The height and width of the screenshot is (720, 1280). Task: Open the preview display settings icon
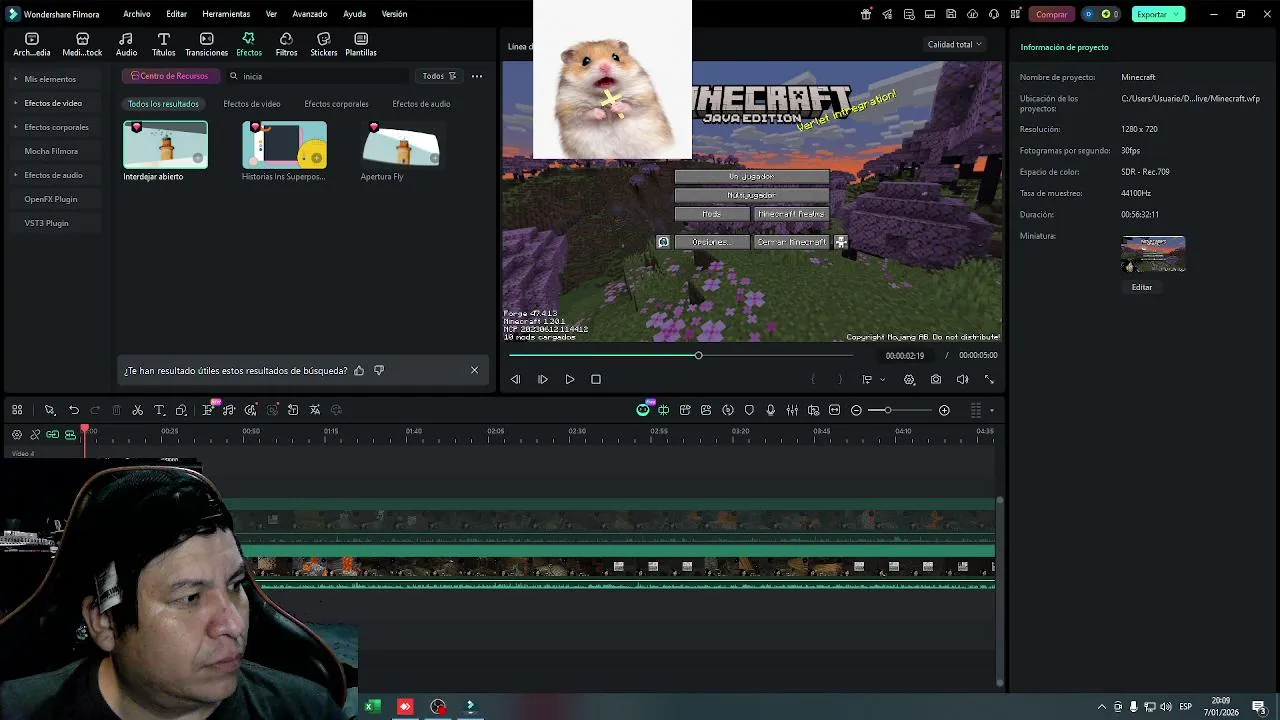point(909,379)
